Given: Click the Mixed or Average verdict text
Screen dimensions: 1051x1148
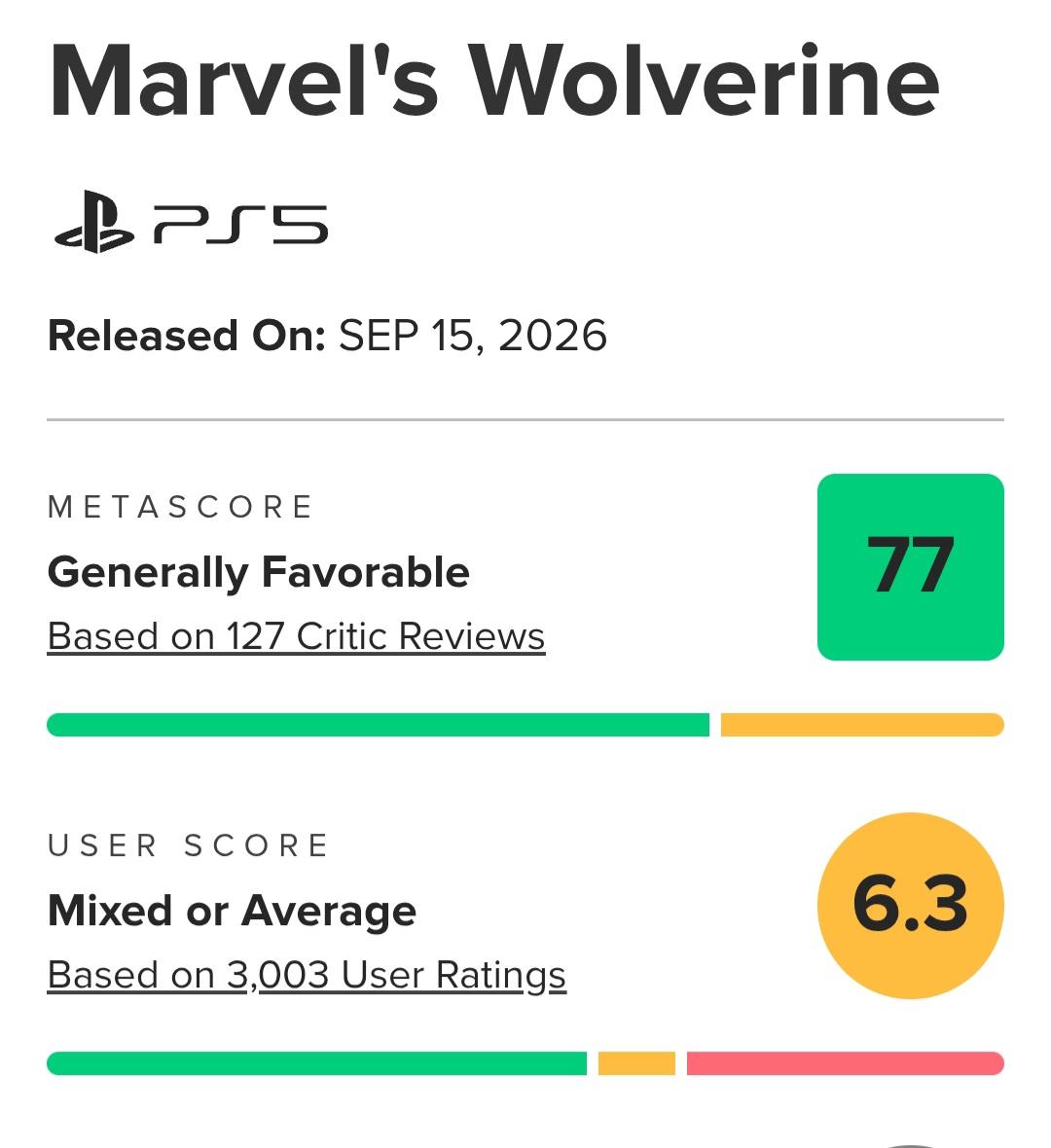Looking at the screenshot, I should [233, 912].
